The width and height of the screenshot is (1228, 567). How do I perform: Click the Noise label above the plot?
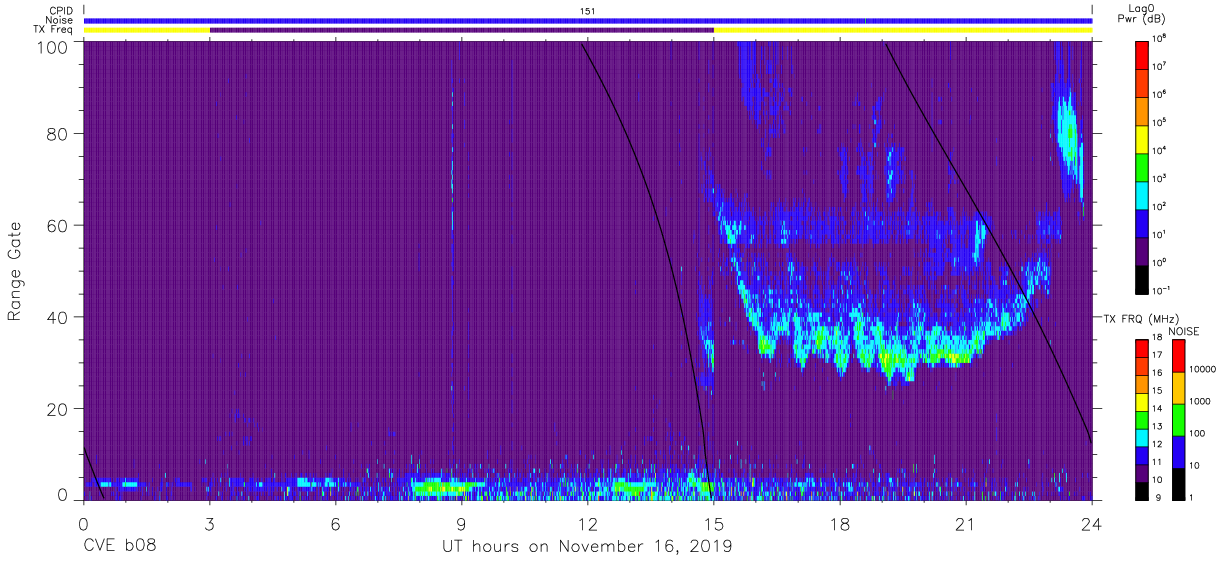(60, 20)
